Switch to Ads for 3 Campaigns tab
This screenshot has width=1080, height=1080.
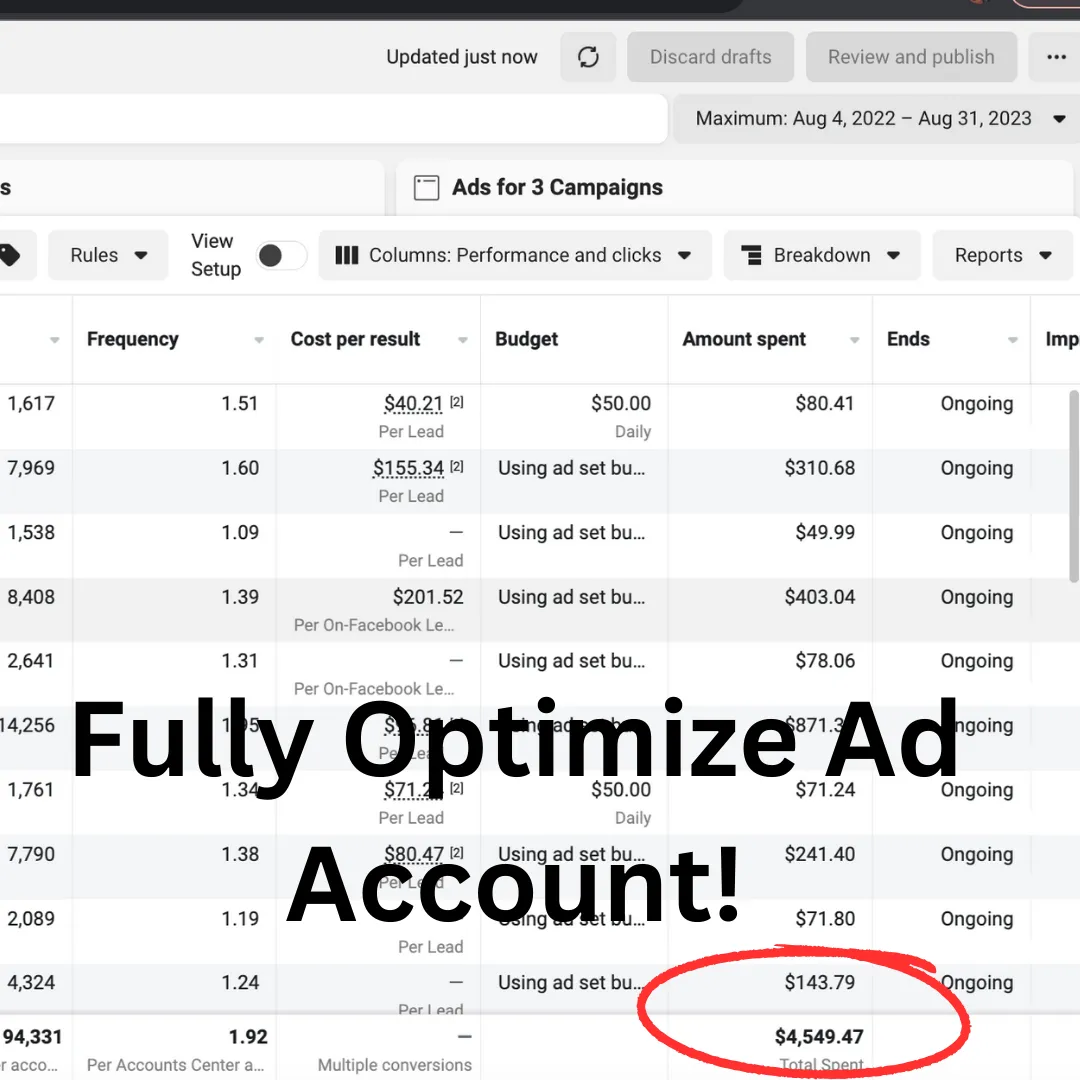tap(734, 187)
